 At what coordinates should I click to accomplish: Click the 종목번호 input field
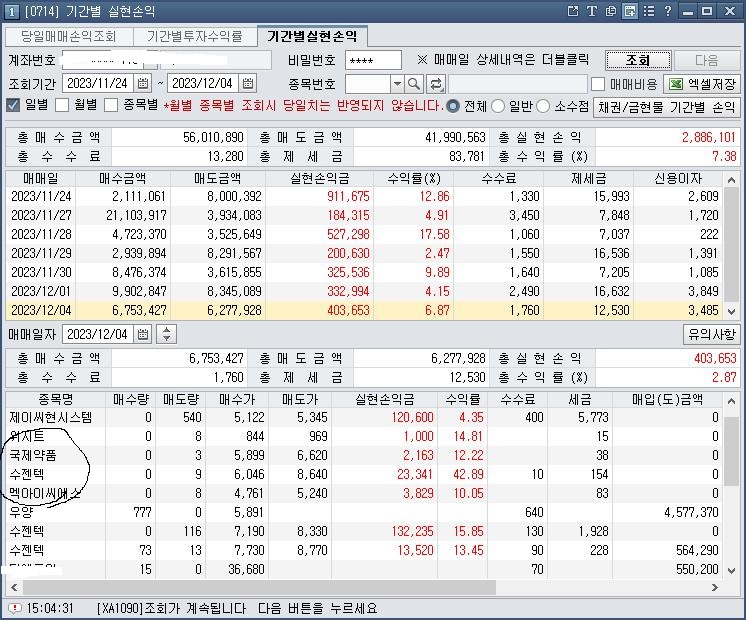[x=368, y=84]
